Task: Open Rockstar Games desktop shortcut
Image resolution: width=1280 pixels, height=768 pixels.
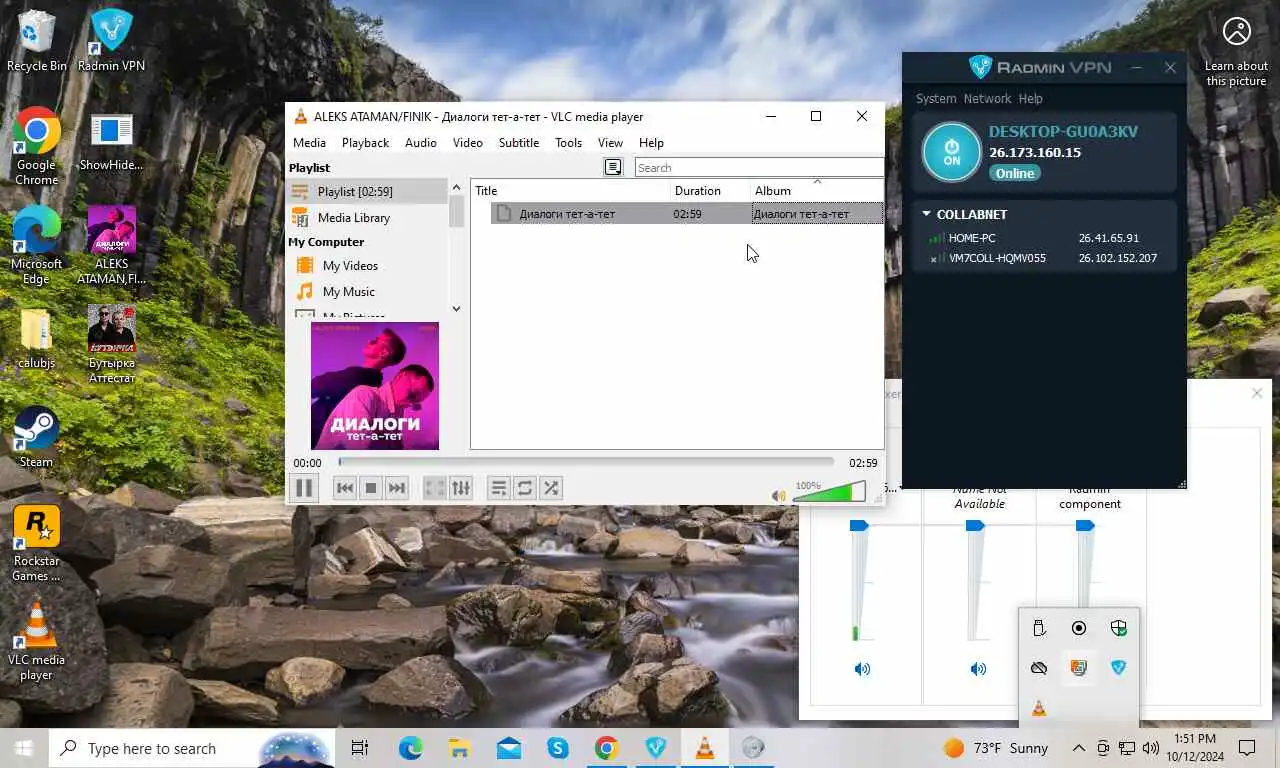Action: pyautogui.click(x=37, y=543)
